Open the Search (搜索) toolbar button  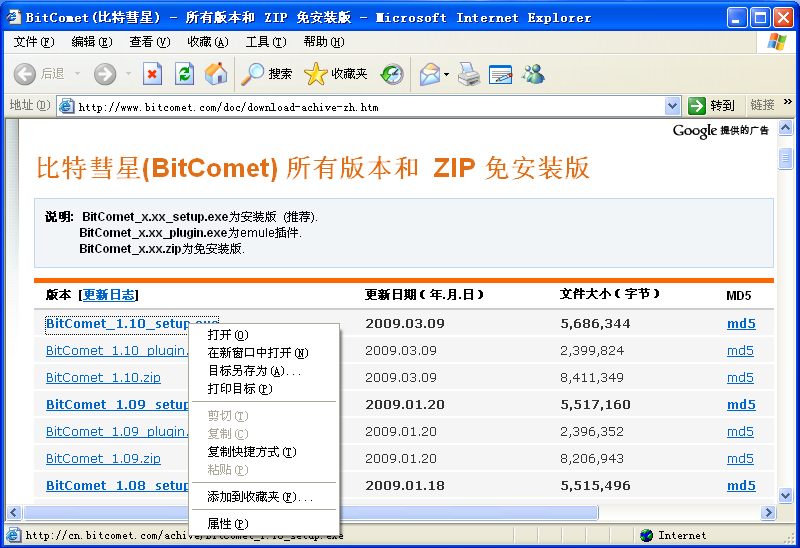point(266,74)
